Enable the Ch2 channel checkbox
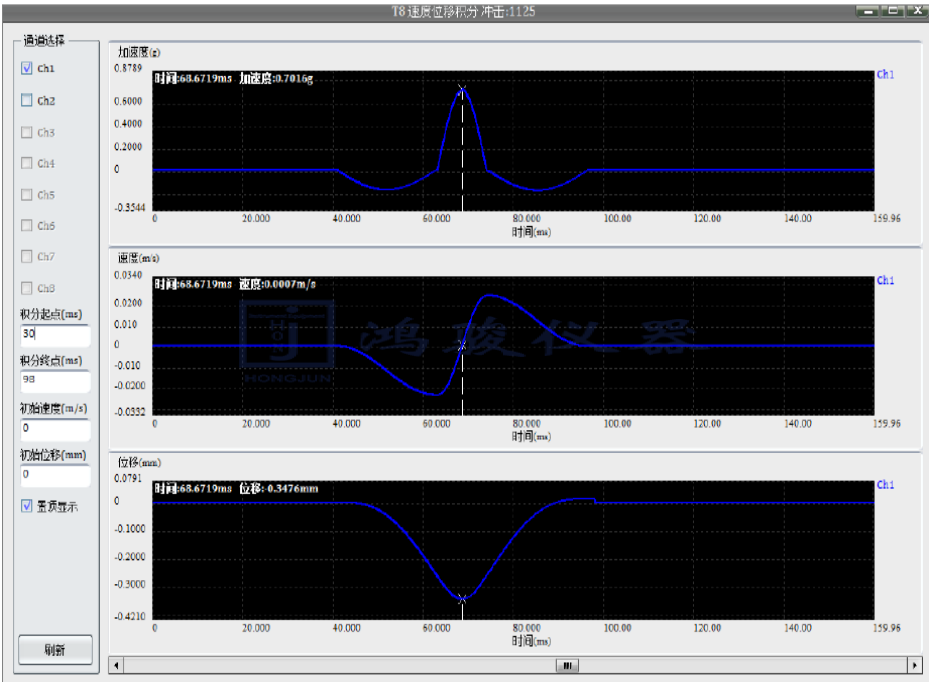This screenshot has height=682, width=949. point(27,100)
